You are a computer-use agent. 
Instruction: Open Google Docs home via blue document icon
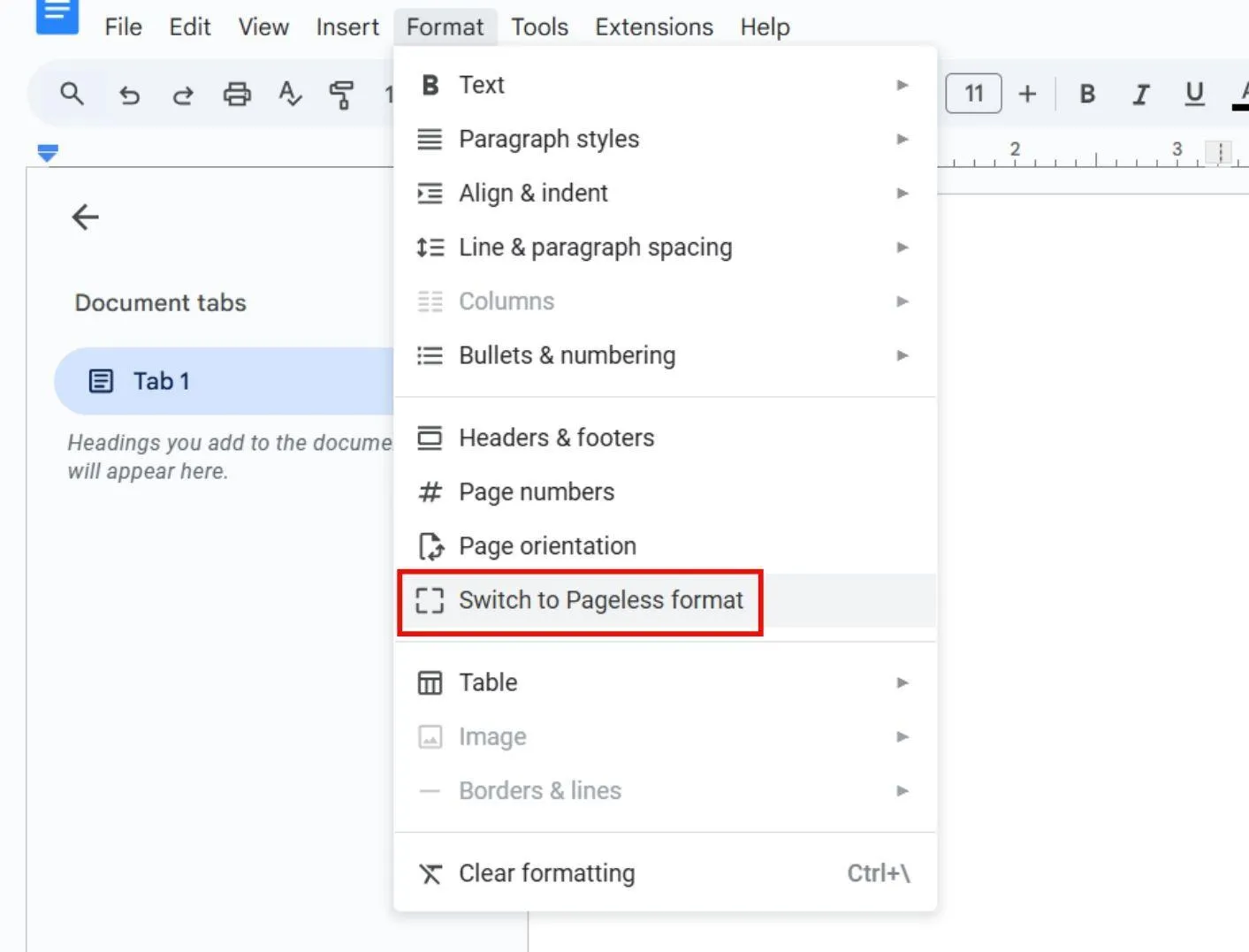57,15
